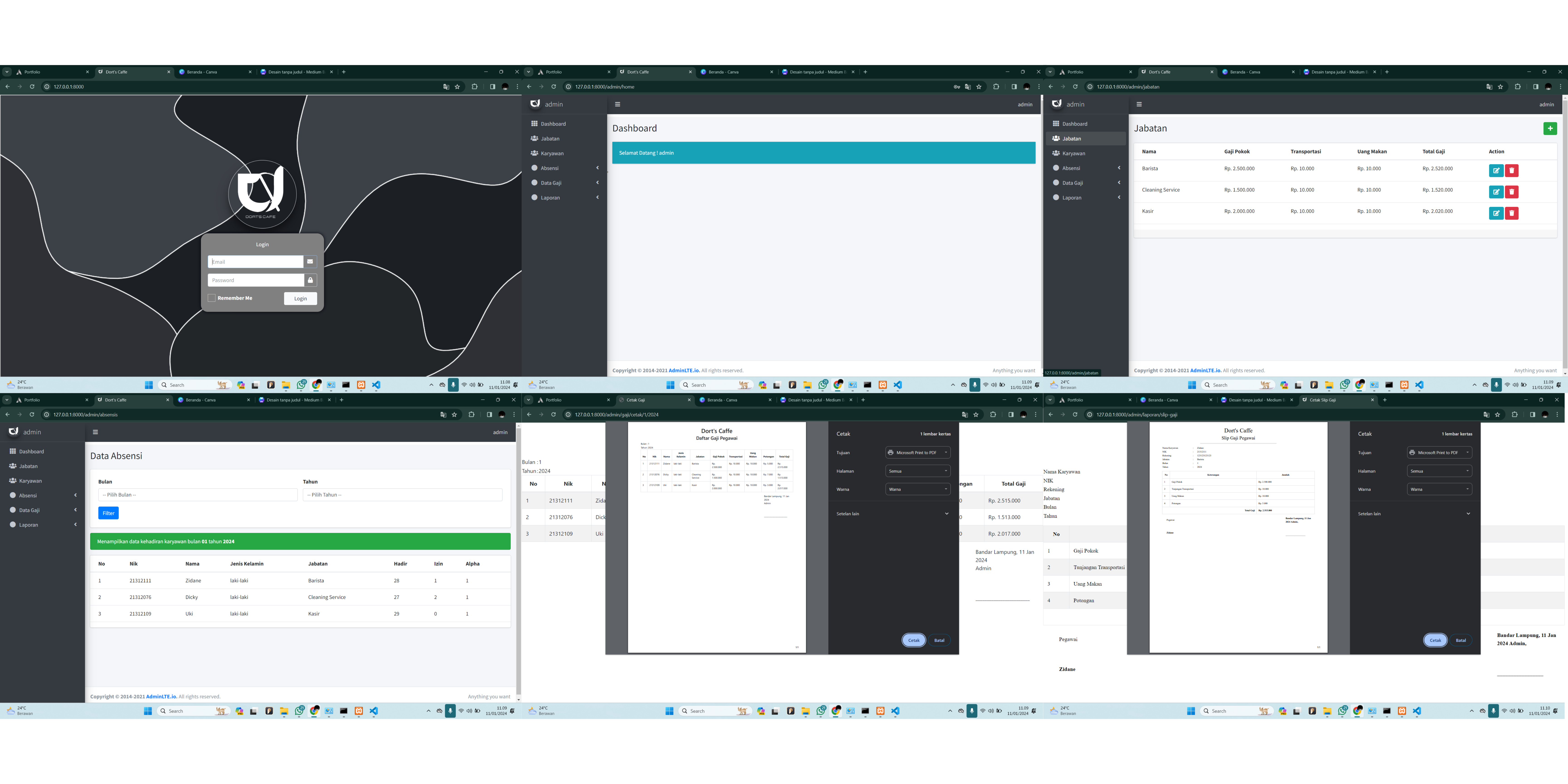Viewport: 1568px width, 784px height.
Task: Click edit icon in the Barista row
Action: 1496,171
